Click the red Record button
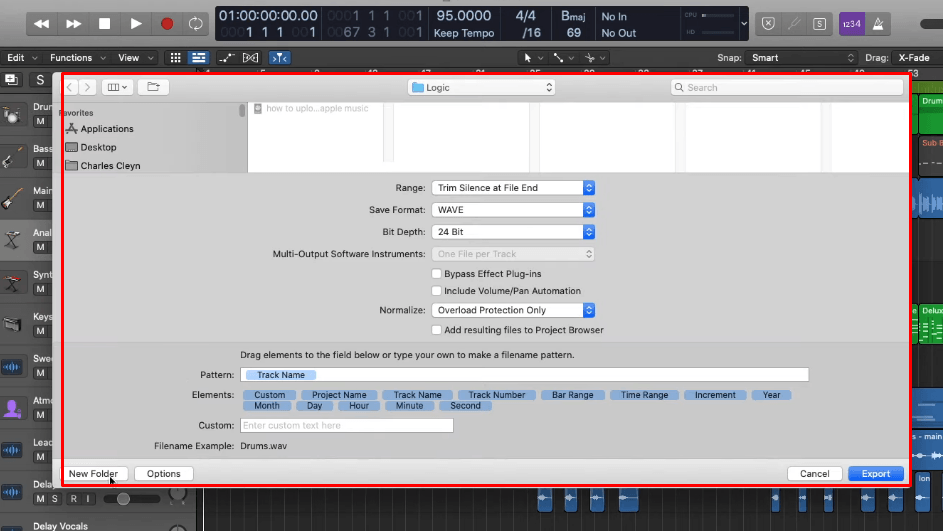Image resolution: width=943 pixels, height=531 pixels. [x=167, y=23]
